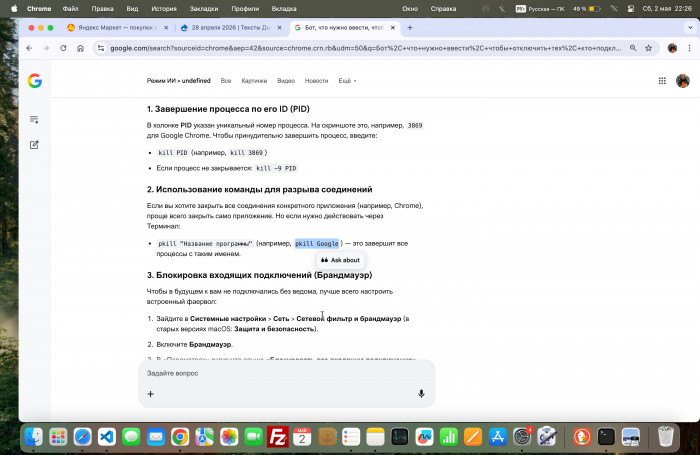Open Photos app from the Dock
Image resolution: width=700 pixels, height=455 pixels.
(x=229, y=437)
